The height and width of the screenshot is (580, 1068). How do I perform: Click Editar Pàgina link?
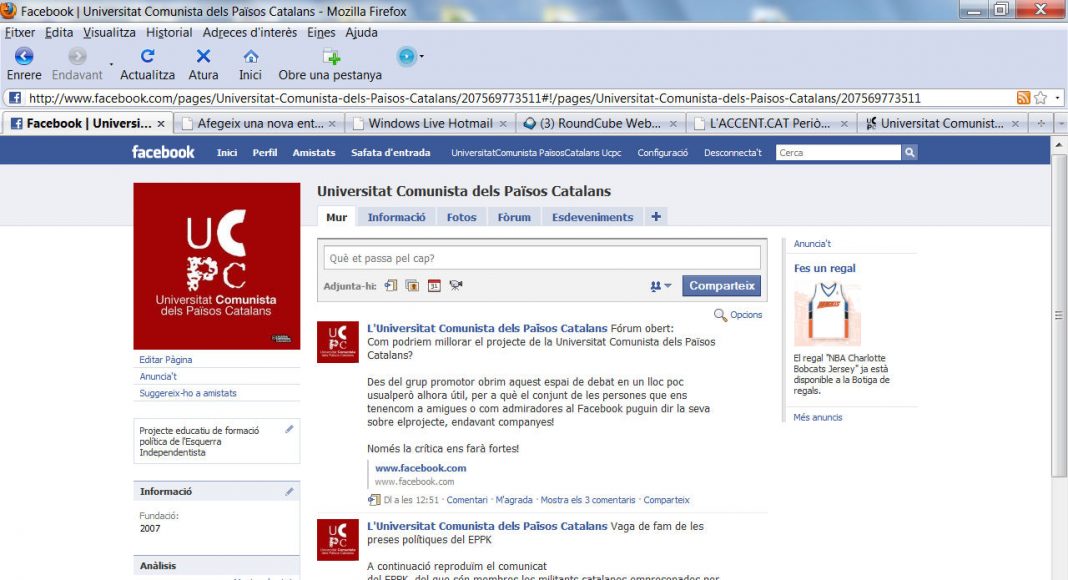point(166,359)
